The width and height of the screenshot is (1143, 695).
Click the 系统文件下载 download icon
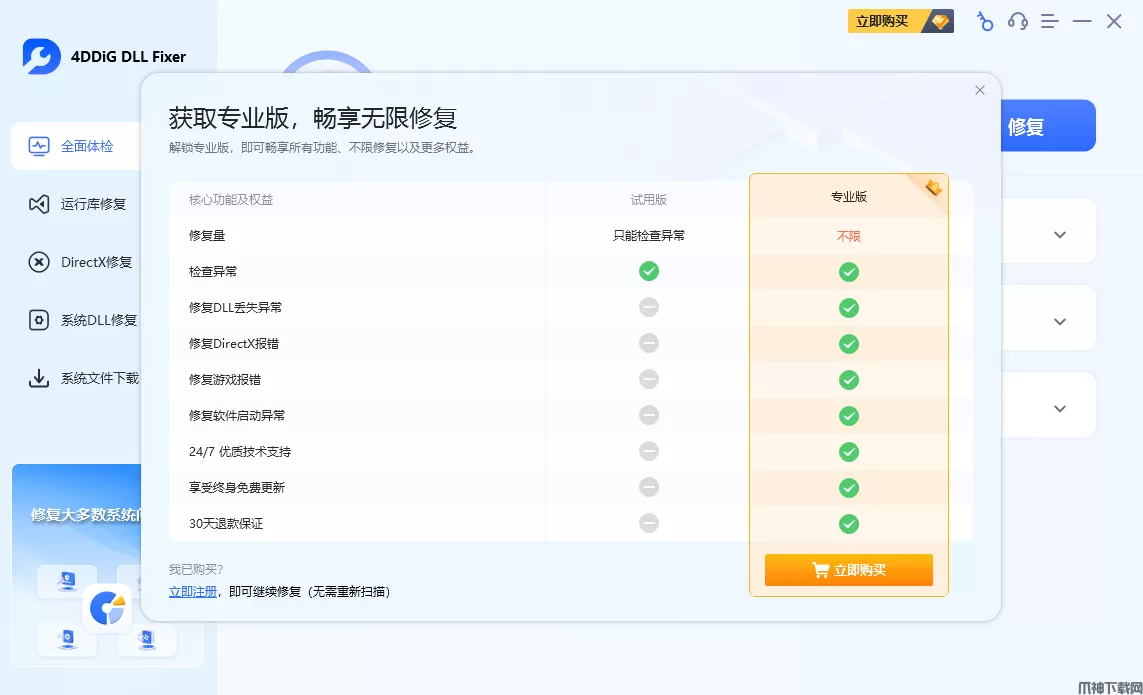pos(39,378)
